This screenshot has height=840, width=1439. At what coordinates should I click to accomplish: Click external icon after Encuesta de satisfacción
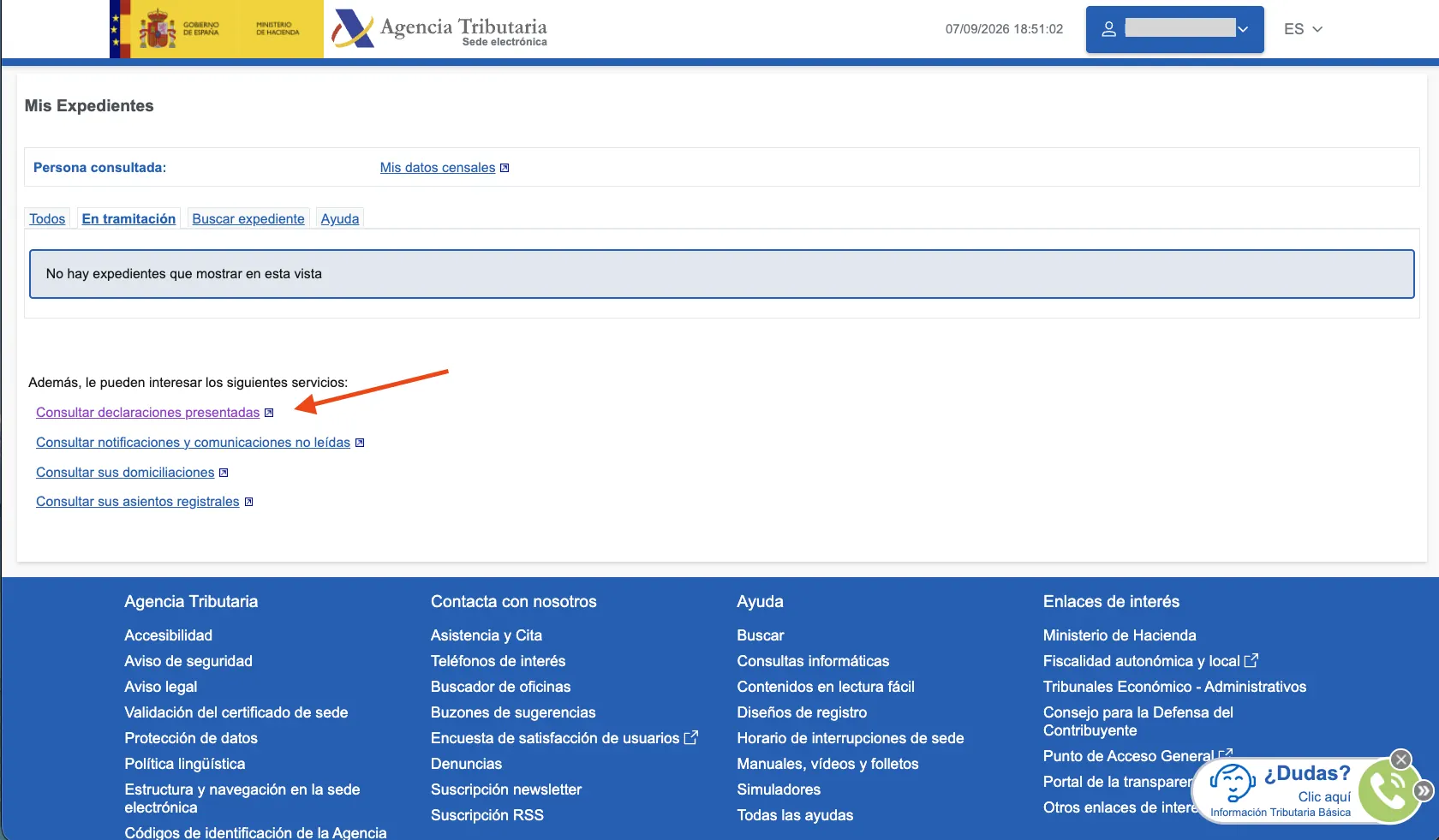(x=691, y=737)
